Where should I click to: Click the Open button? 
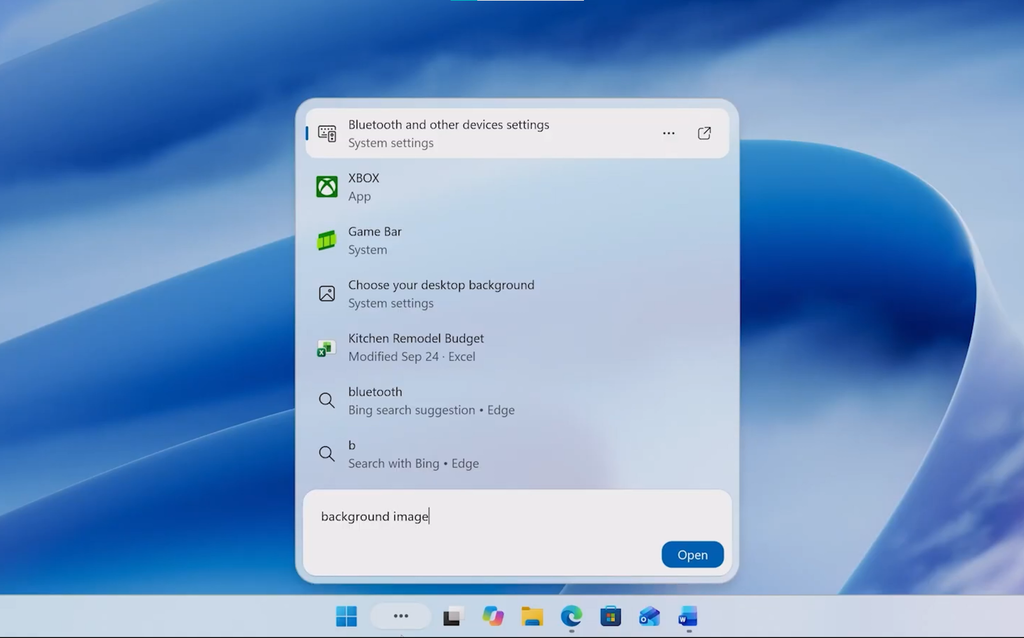692,554
